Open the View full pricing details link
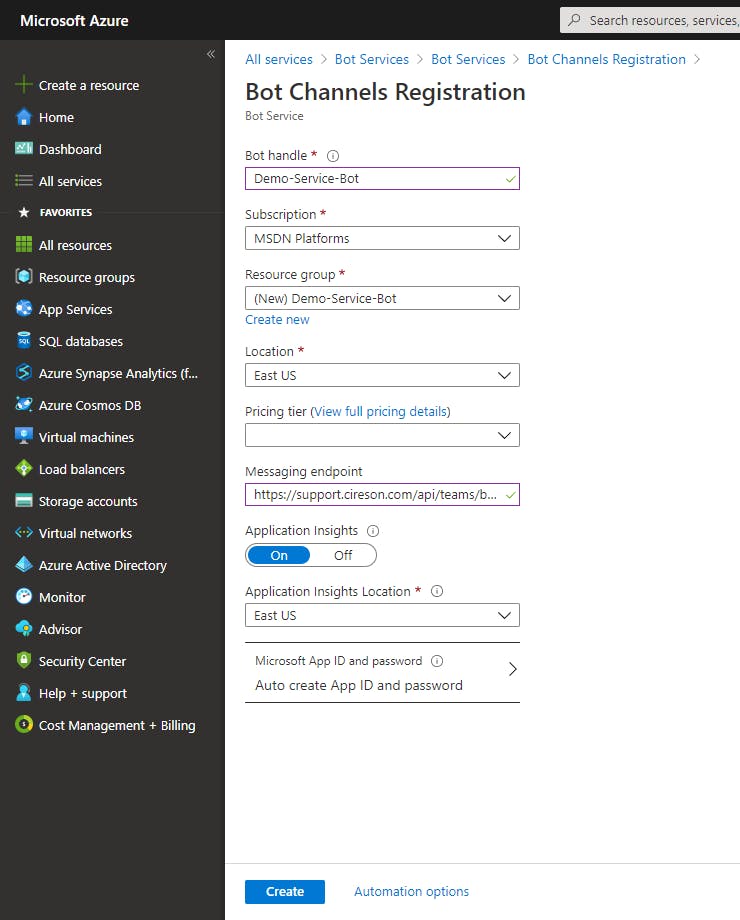Viewport: 740px width, 920px height. 381,411
